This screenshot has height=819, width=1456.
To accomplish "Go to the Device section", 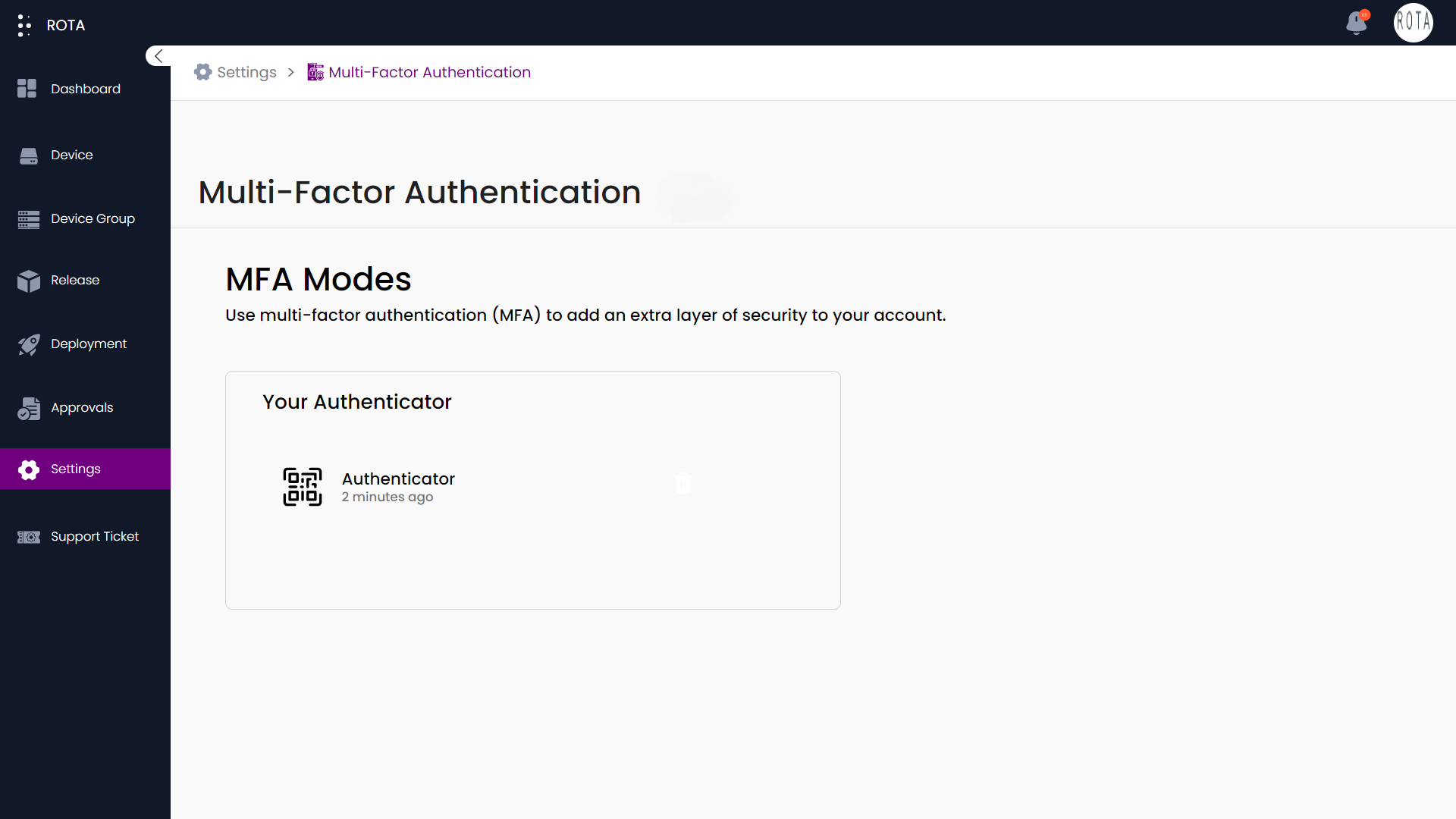I will click(x=71, y=155).
